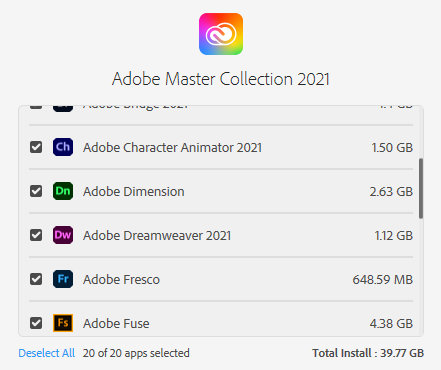Screen dimensions: 441x370
Task: Click the Total Install 39.77 GB text
Action: tap(368, 353)
